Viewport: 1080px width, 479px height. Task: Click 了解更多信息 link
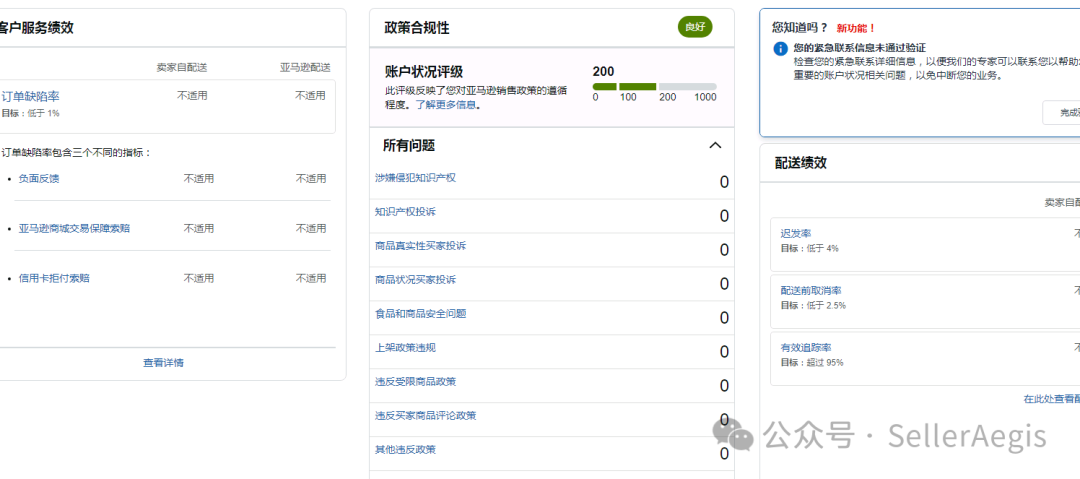pyautogui.click(x=447, y=105)
